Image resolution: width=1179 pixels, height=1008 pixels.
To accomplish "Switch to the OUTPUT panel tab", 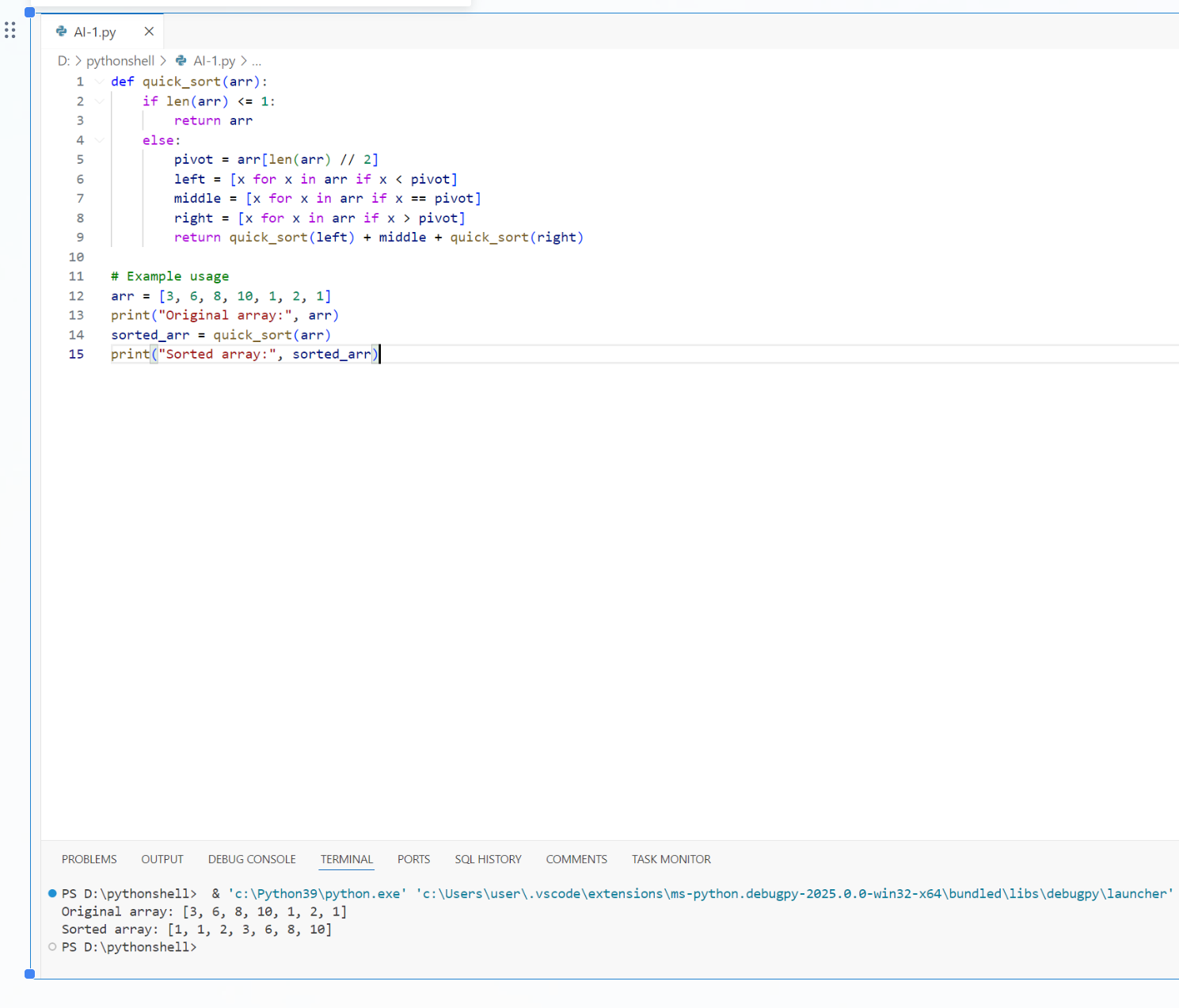I will 162,859.
